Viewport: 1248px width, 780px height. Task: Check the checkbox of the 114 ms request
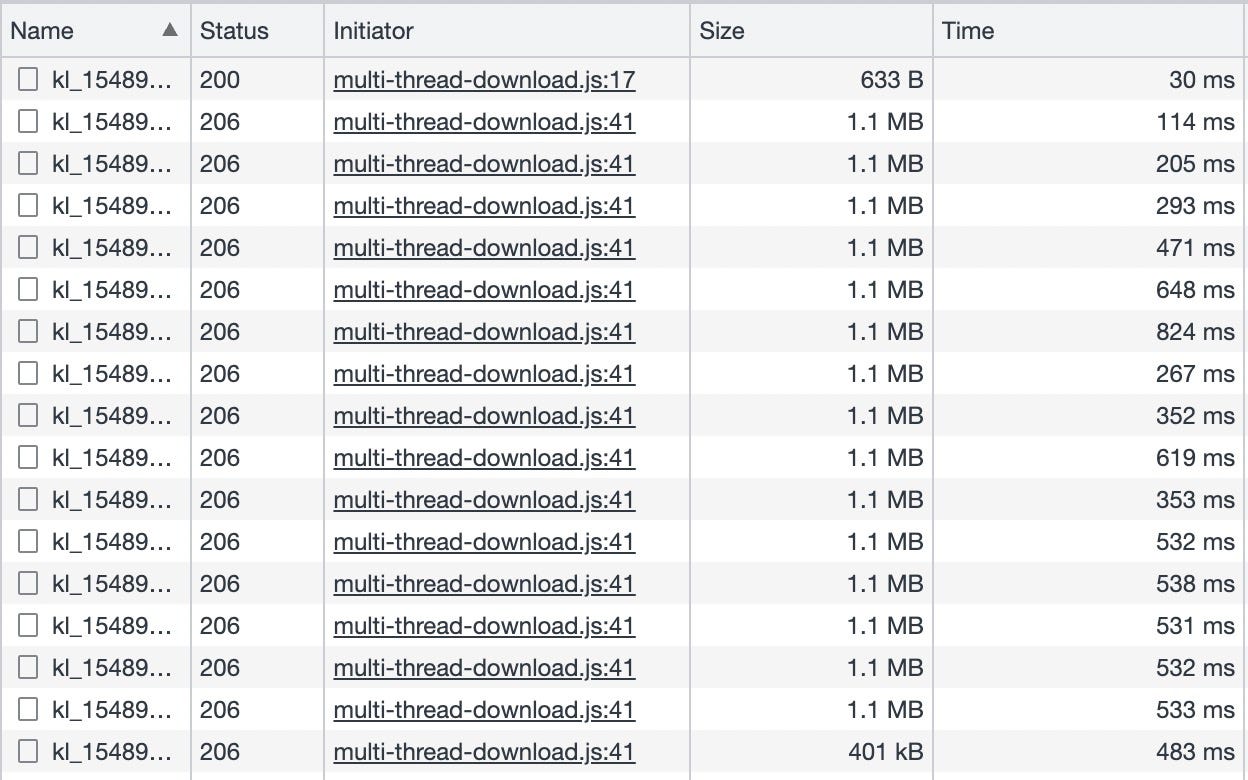(x=27, y=121)
